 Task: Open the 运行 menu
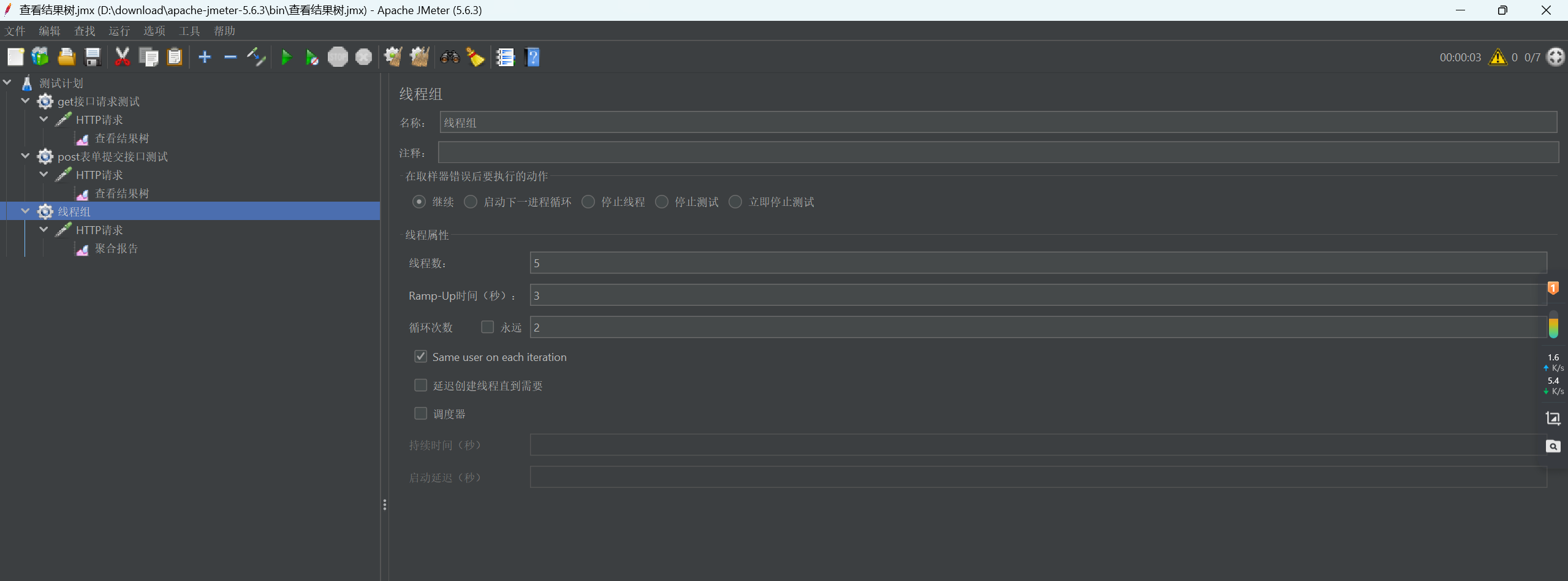pyautogui.click(x=119, y=31)
